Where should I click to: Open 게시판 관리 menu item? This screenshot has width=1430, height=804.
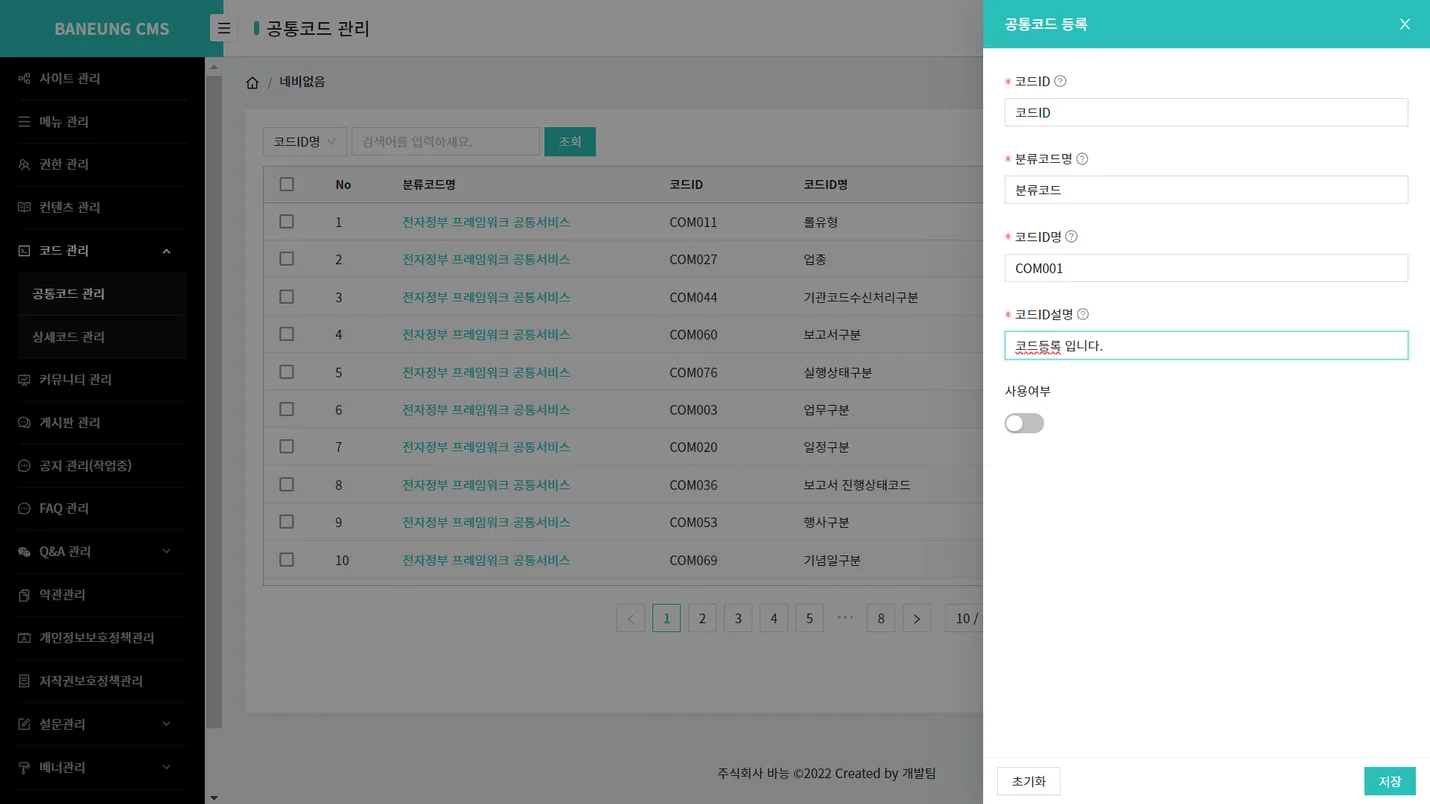click(x=102, y=422)
